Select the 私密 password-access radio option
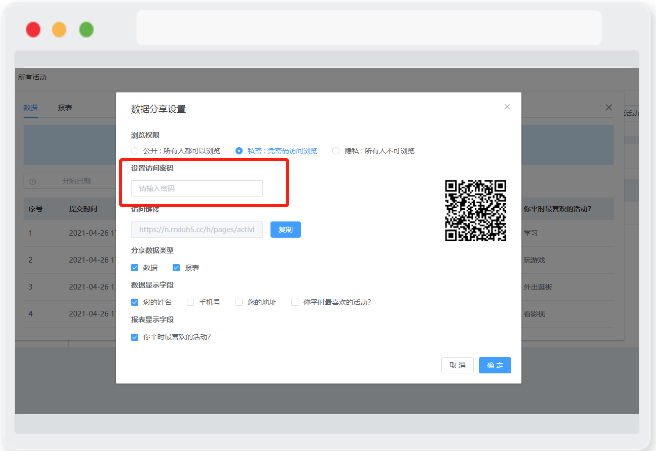The image size is (656, 451). [239, 151]
